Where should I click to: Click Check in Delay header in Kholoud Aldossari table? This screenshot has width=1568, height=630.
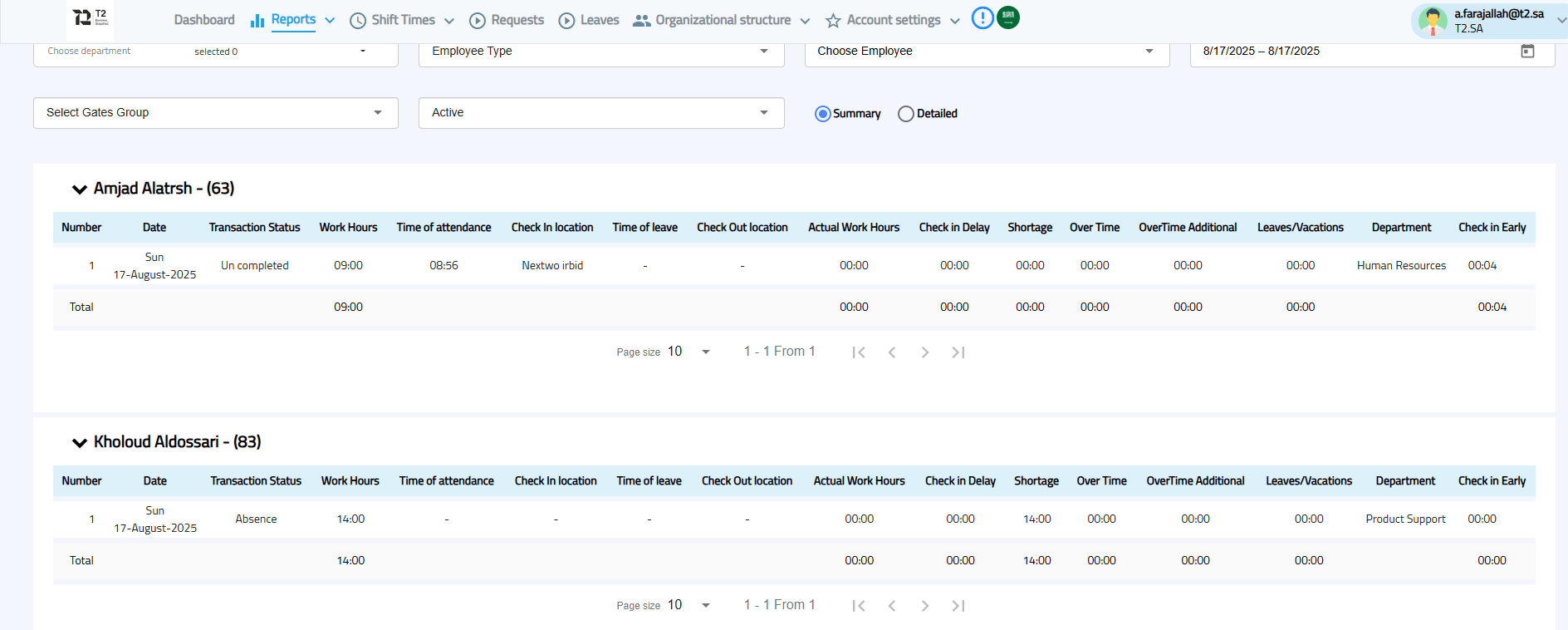960,481
